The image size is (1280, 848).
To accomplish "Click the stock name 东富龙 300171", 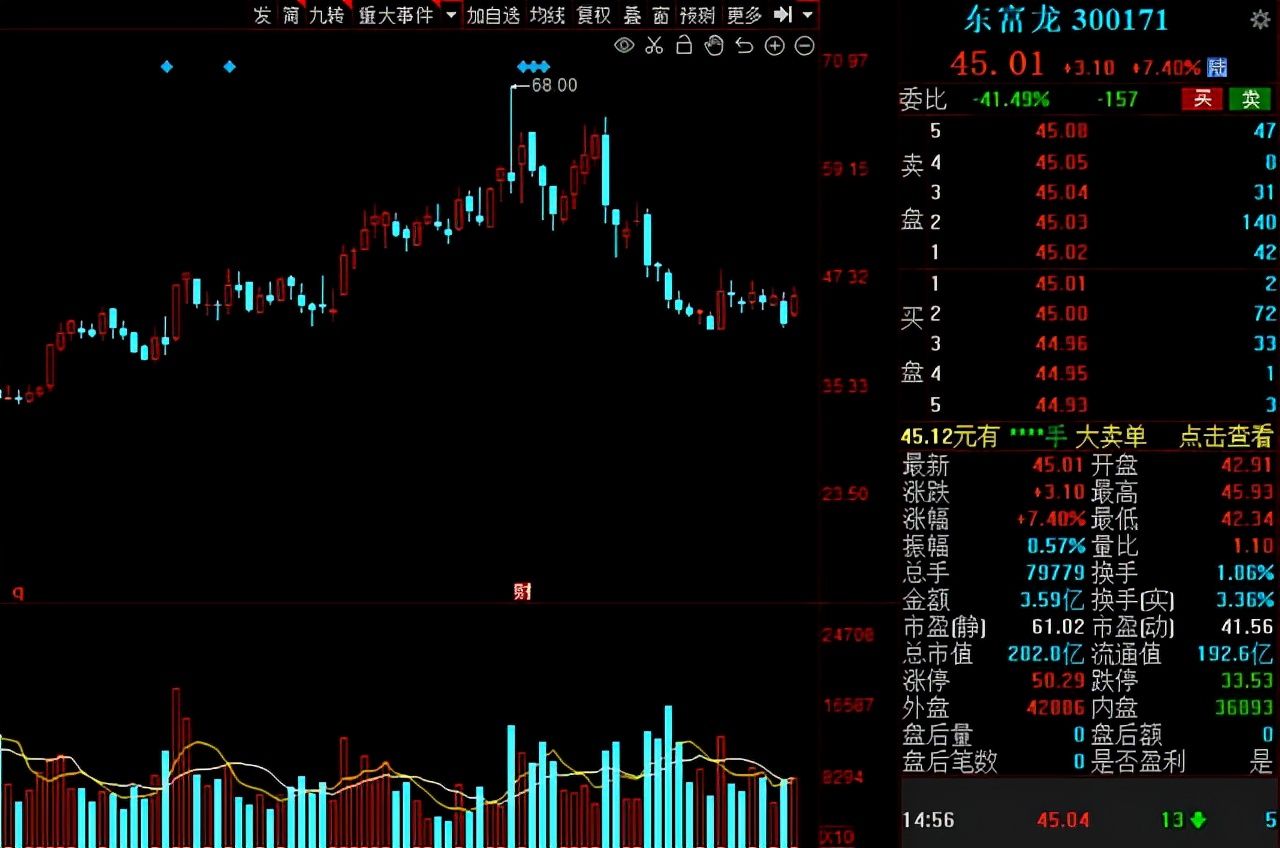I will [x=1066, y=19].
